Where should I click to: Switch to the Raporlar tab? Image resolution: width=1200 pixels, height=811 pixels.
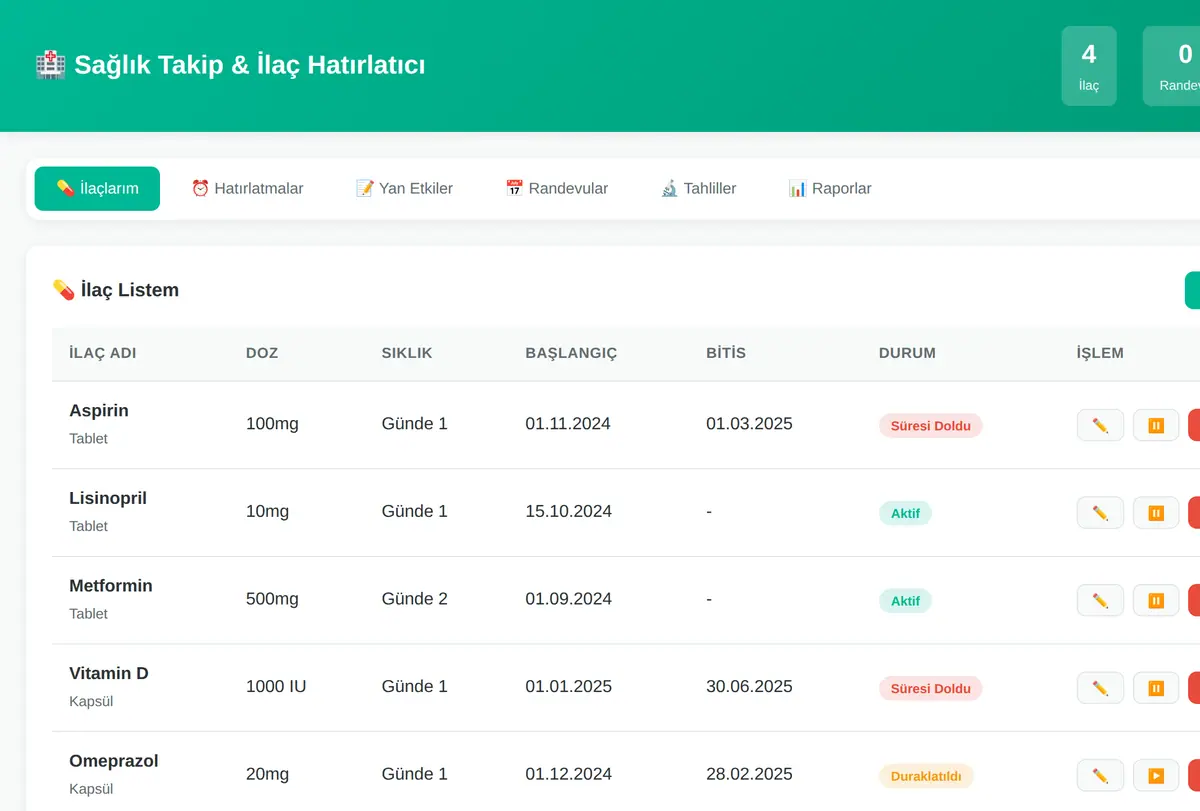click(x=829, y=188)
